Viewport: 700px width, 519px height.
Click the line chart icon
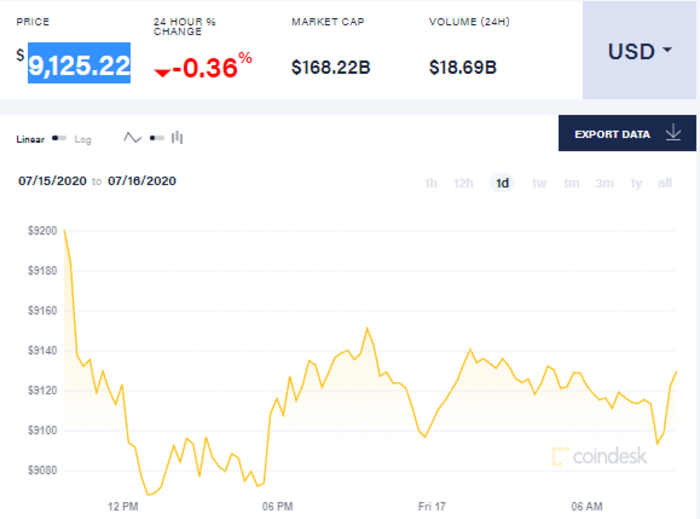[133, 138]
